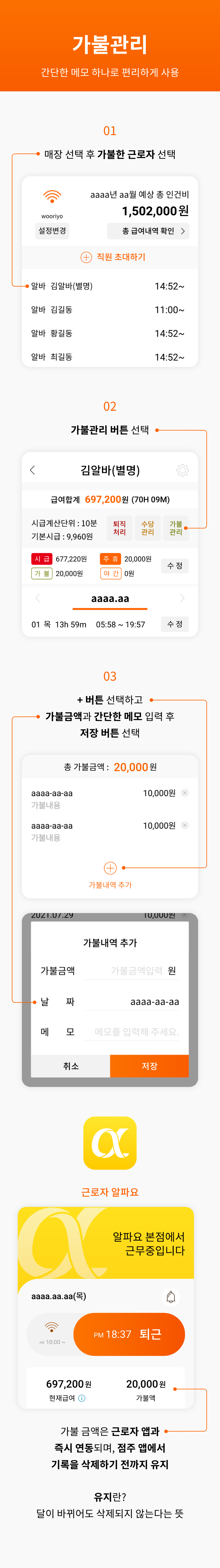The width and height of the screenshot is (220, 1568).
Task: Remove the second 10,000원 advance entry
Action: [x=185, y=825]
